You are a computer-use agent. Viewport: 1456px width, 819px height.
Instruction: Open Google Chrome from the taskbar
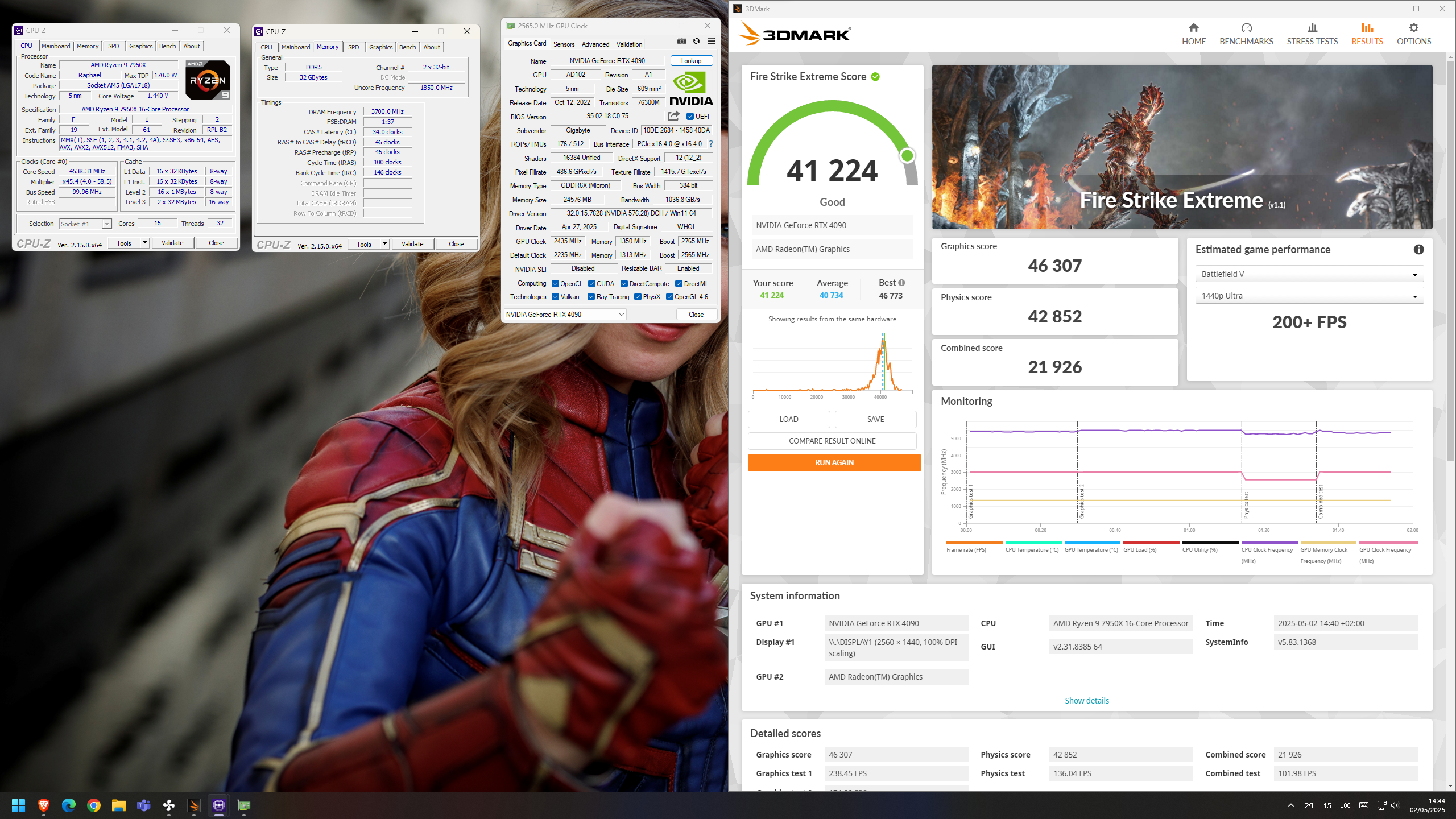point(93,805)
